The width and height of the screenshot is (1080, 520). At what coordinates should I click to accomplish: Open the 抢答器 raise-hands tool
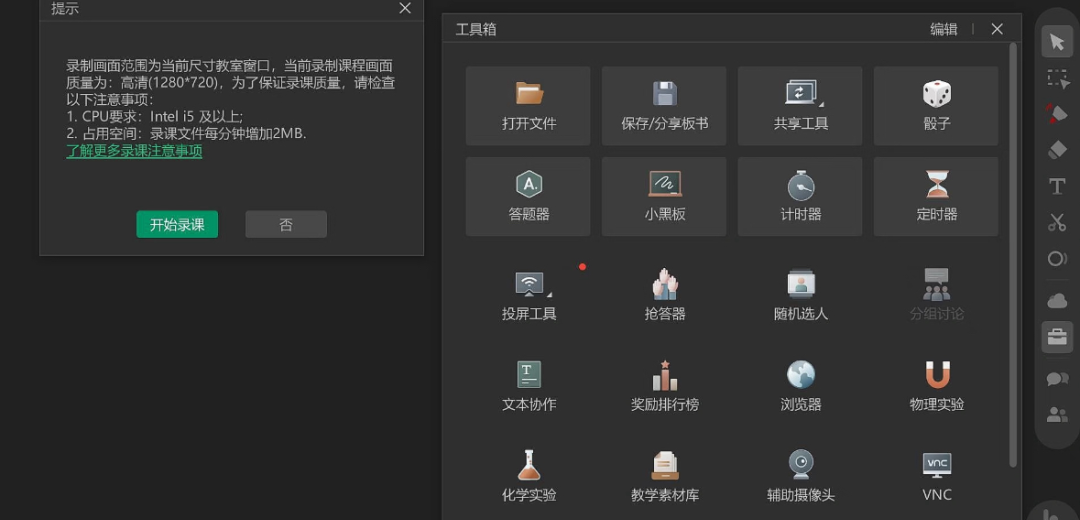[x=665, y=295]
